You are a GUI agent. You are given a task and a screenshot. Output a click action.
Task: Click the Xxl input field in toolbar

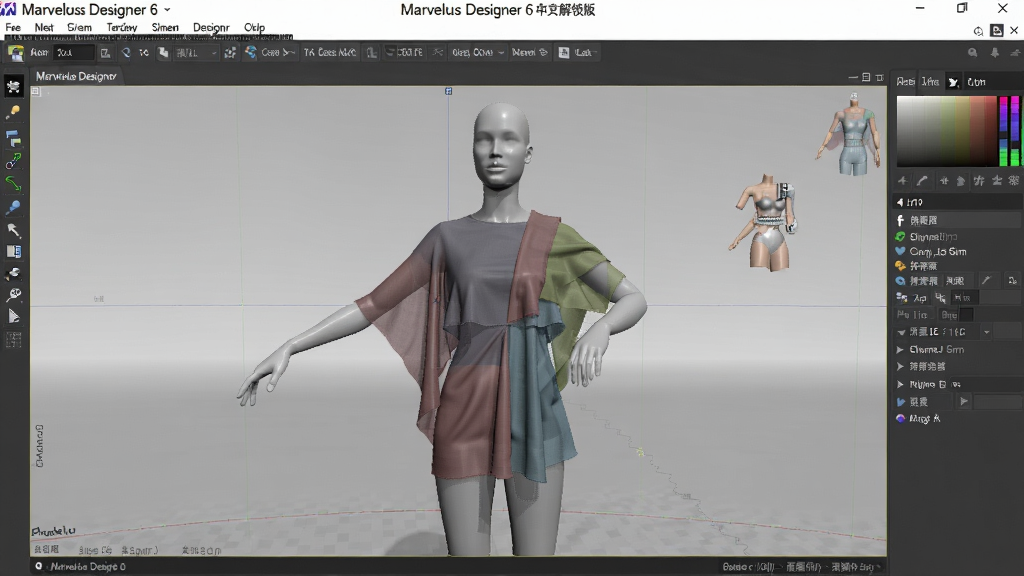pos(74,52)
